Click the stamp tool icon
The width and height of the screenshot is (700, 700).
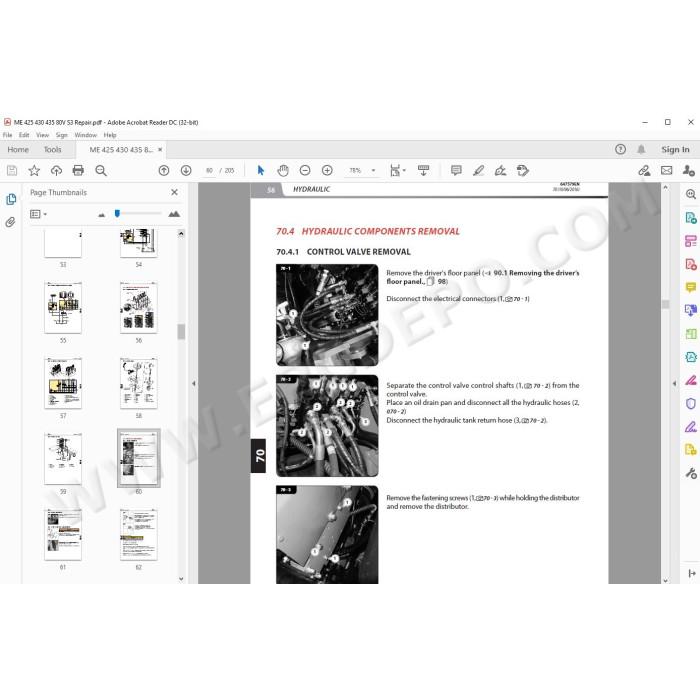(522, 170)
